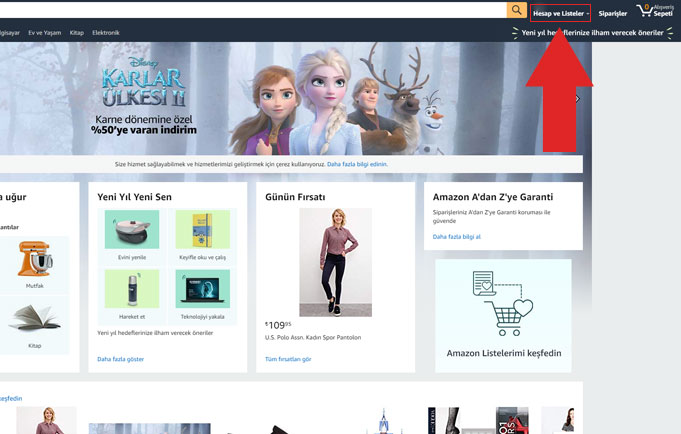Viewport: 681px width, 434px height.
Task: Go to Siparişler orders page
Action: click(x=612, y=13)
